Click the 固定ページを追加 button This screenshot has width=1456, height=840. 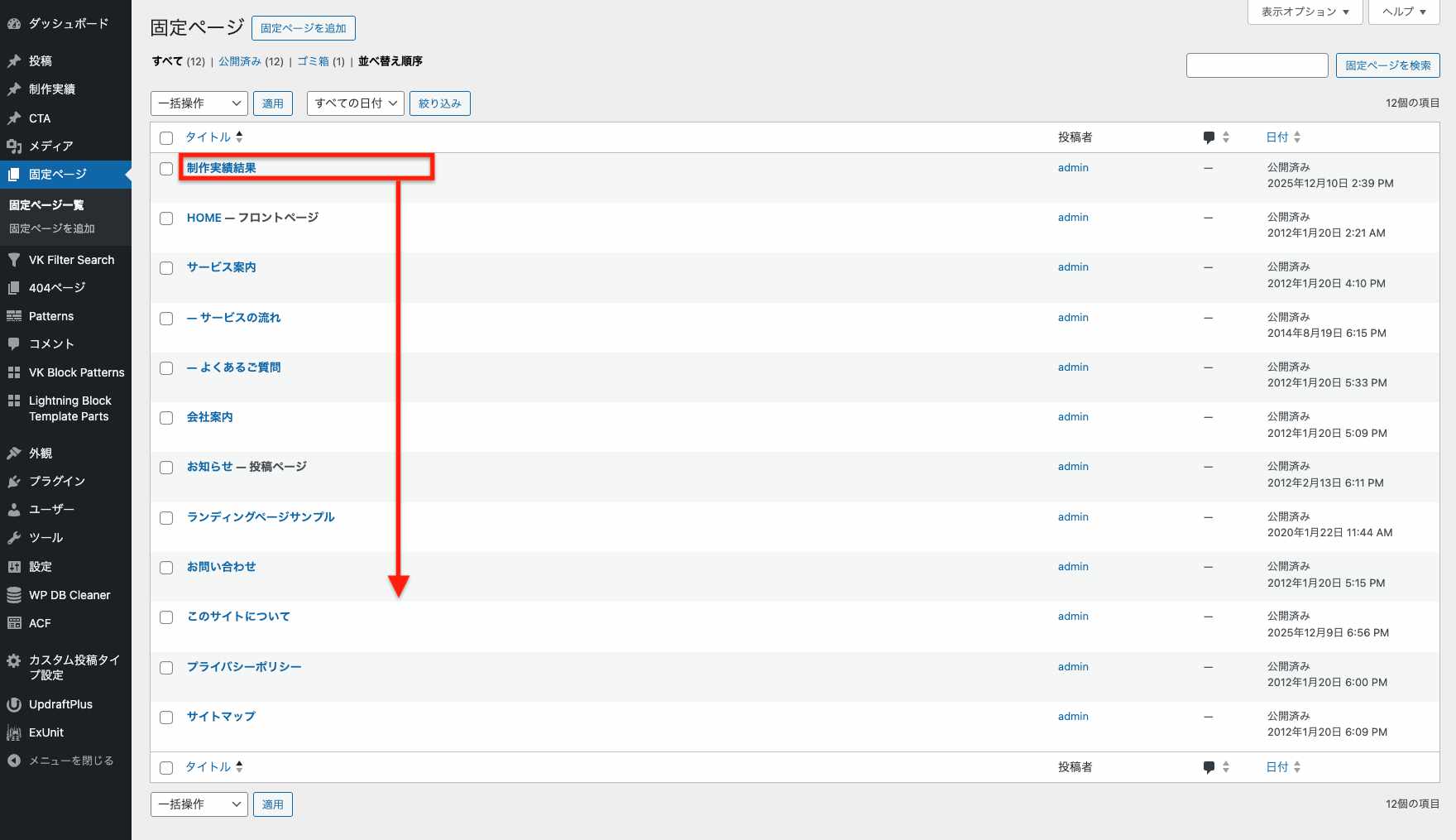point(304,27)
